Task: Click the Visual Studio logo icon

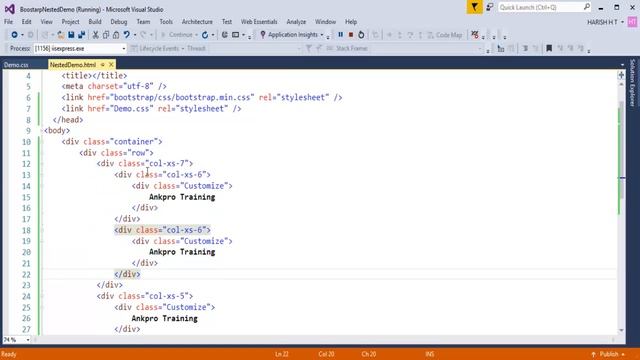Action: pyautogui.click(x=9, y=9)
